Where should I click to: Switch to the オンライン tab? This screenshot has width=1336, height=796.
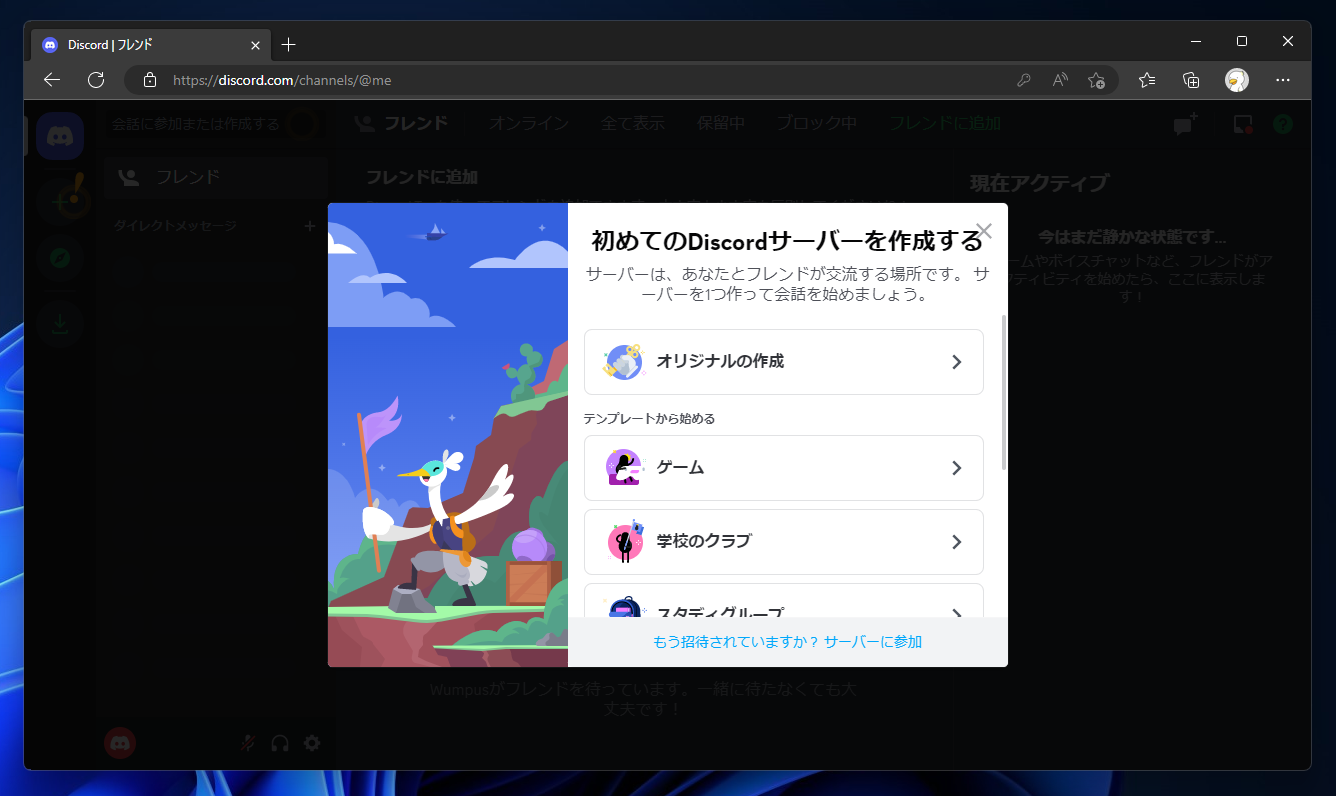click(x=528, y=122)
